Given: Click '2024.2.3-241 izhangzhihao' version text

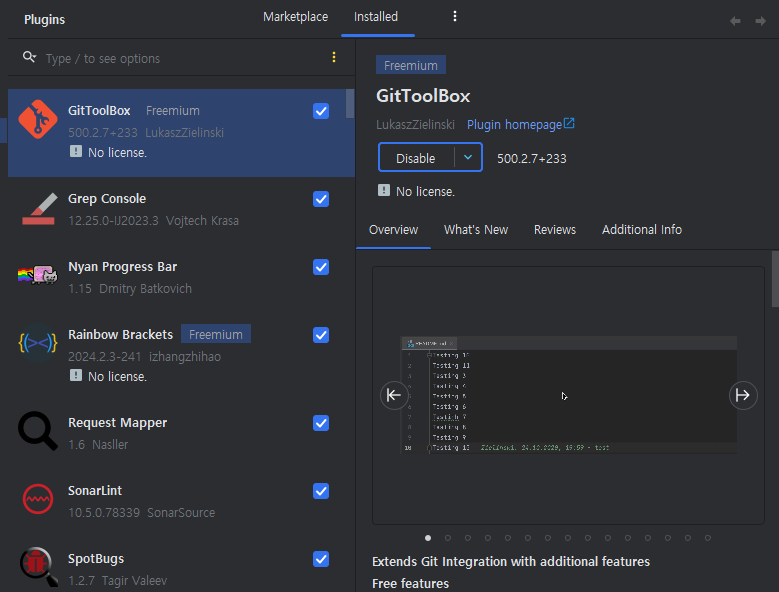Looking at the screenshot, I should [145, 357].
